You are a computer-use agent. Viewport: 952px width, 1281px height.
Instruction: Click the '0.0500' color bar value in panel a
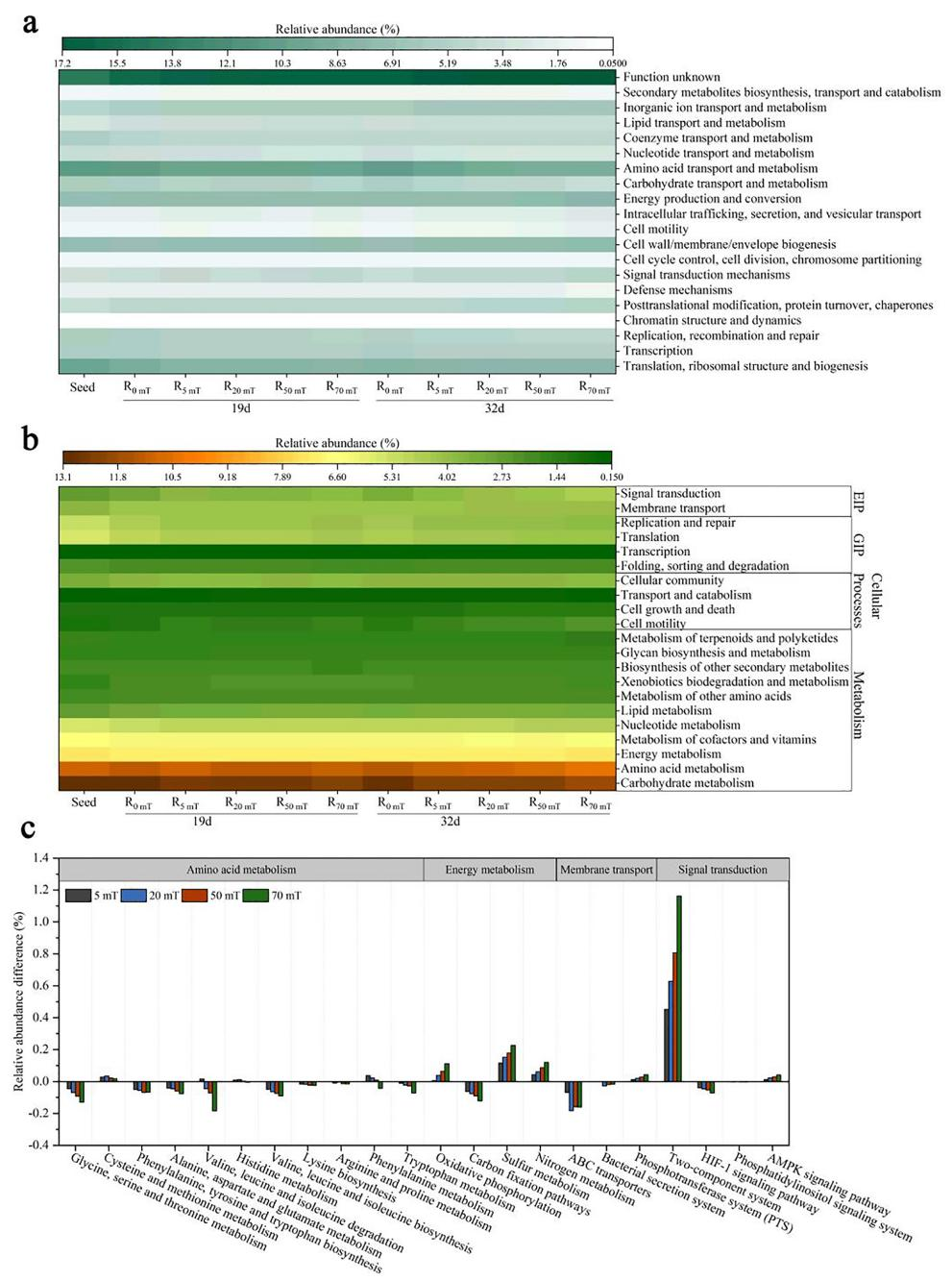click(611, 63)
